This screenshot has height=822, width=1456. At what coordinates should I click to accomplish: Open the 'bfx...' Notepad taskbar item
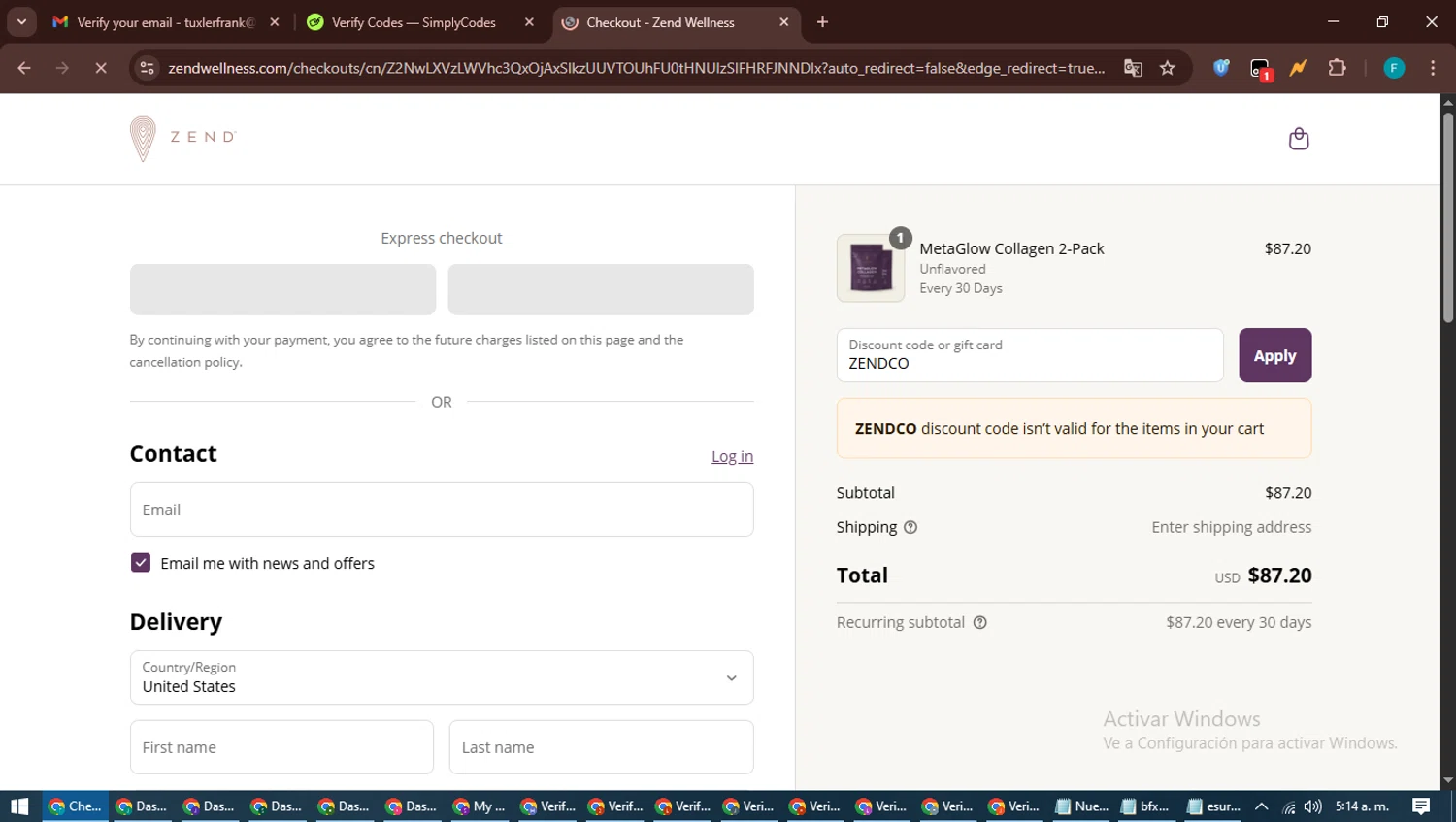tap(1145, 806)
